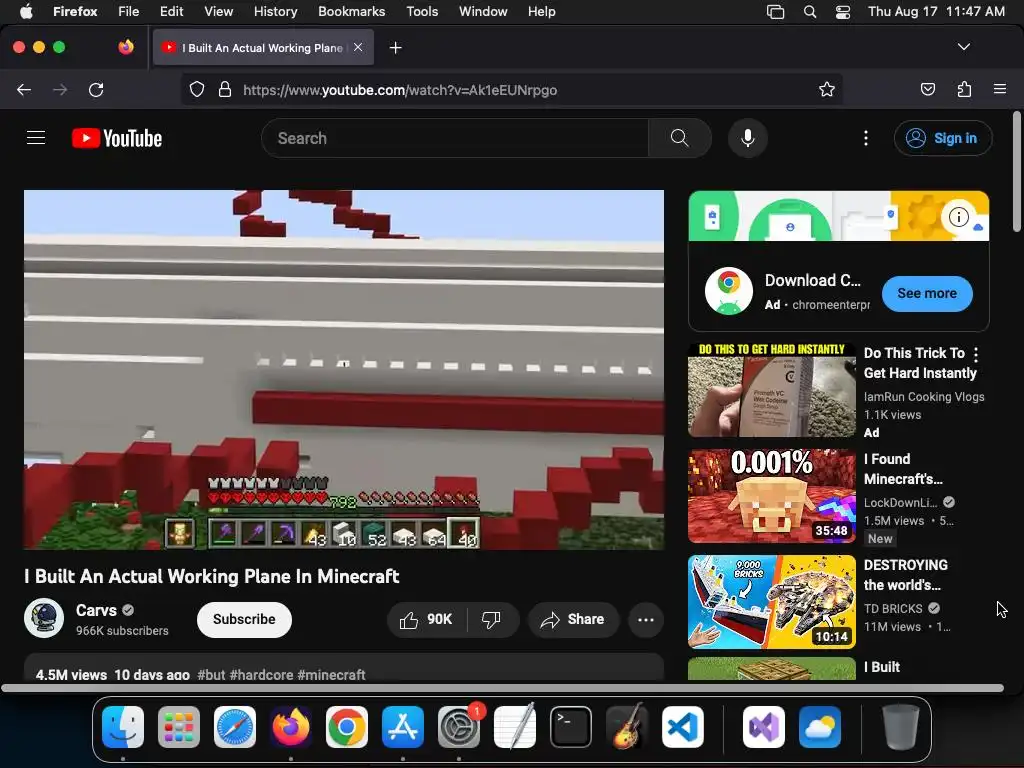Open tracking protection shield icon
This screenshot has width=1024, height=768.
(197, 89)
